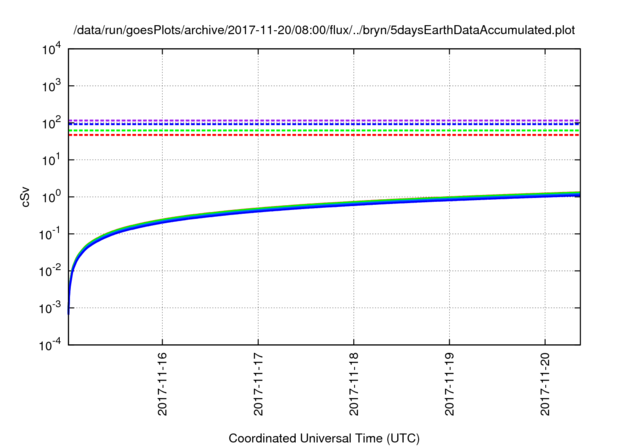Image resolution: width=640 pixels, height=448 pixels.
Task: Click the plot title file path text
Action: point(324,30)
